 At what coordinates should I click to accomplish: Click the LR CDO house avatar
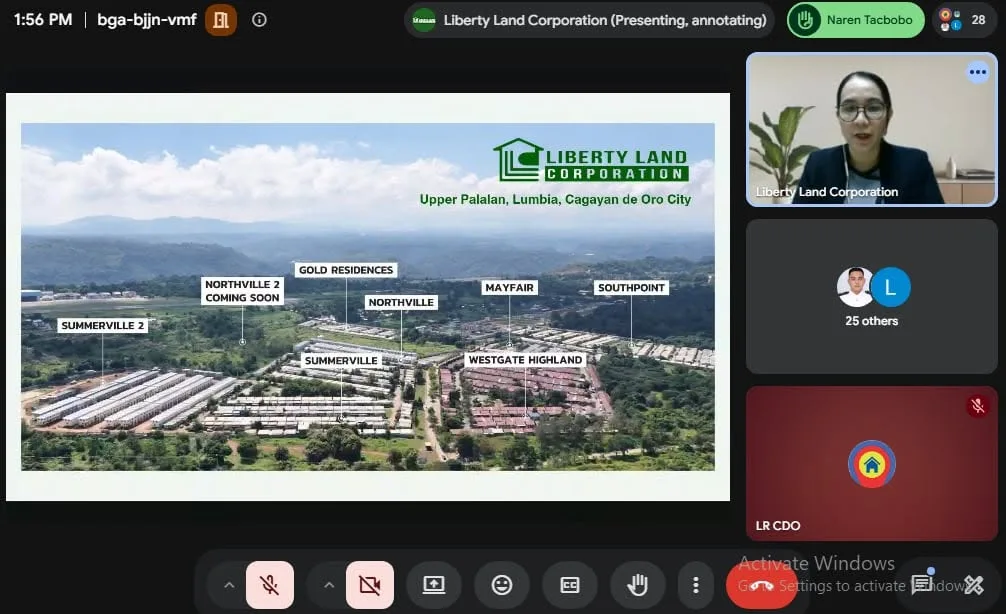(871, 464)
